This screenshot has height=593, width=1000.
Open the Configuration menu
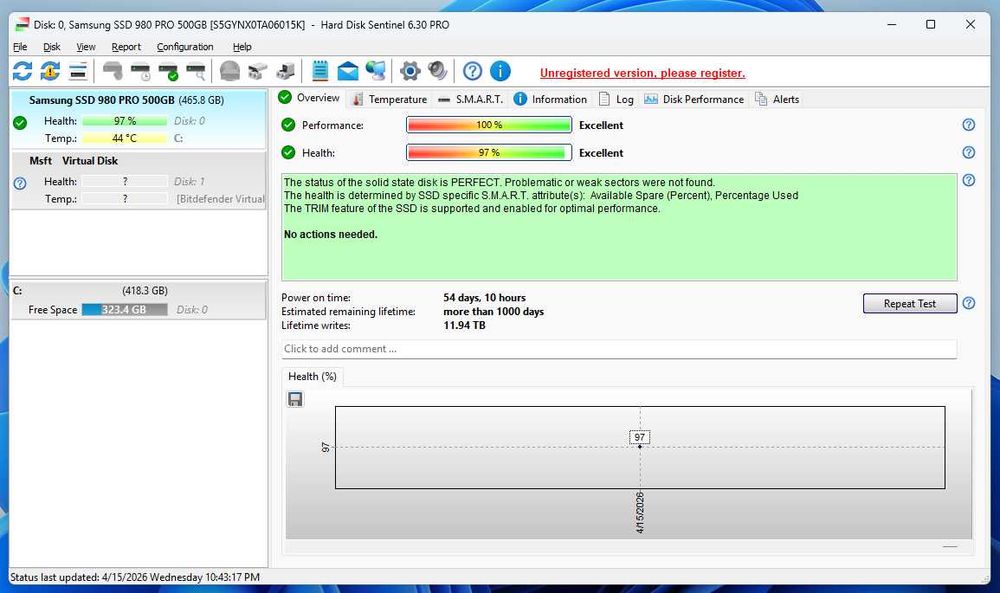(185, 47)
